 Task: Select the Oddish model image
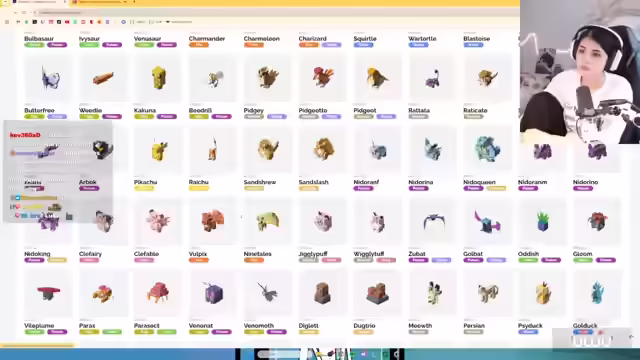(542, 221)
